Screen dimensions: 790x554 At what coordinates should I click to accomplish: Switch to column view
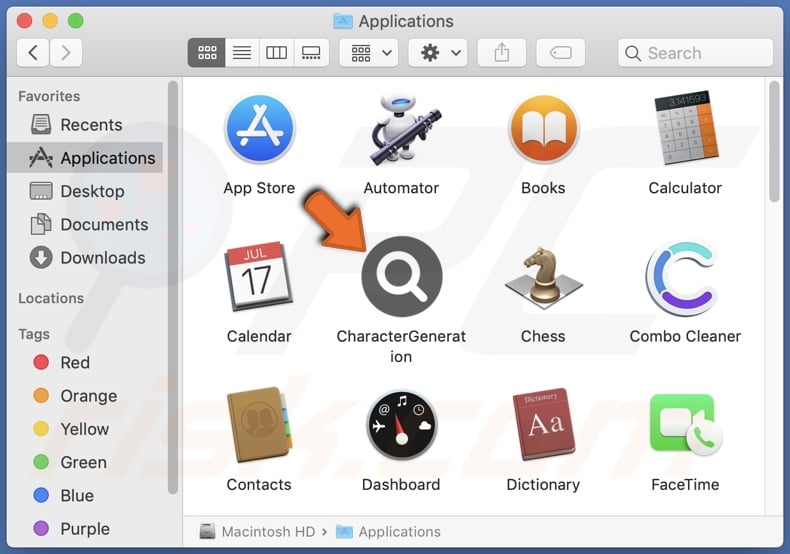(x=276, y=52)
